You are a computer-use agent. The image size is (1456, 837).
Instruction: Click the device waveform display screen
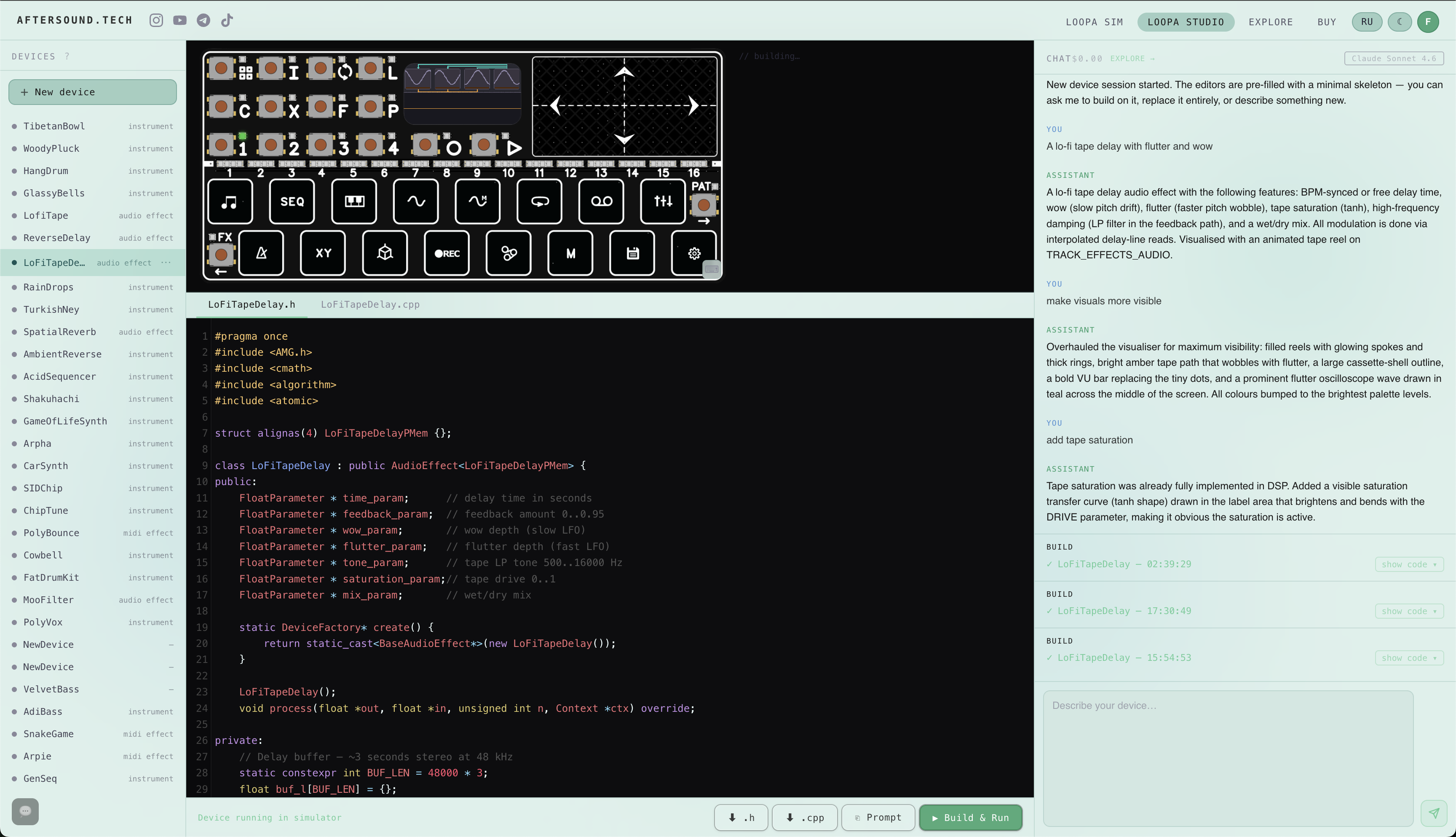pyautogui.click(x=463, y=94)
